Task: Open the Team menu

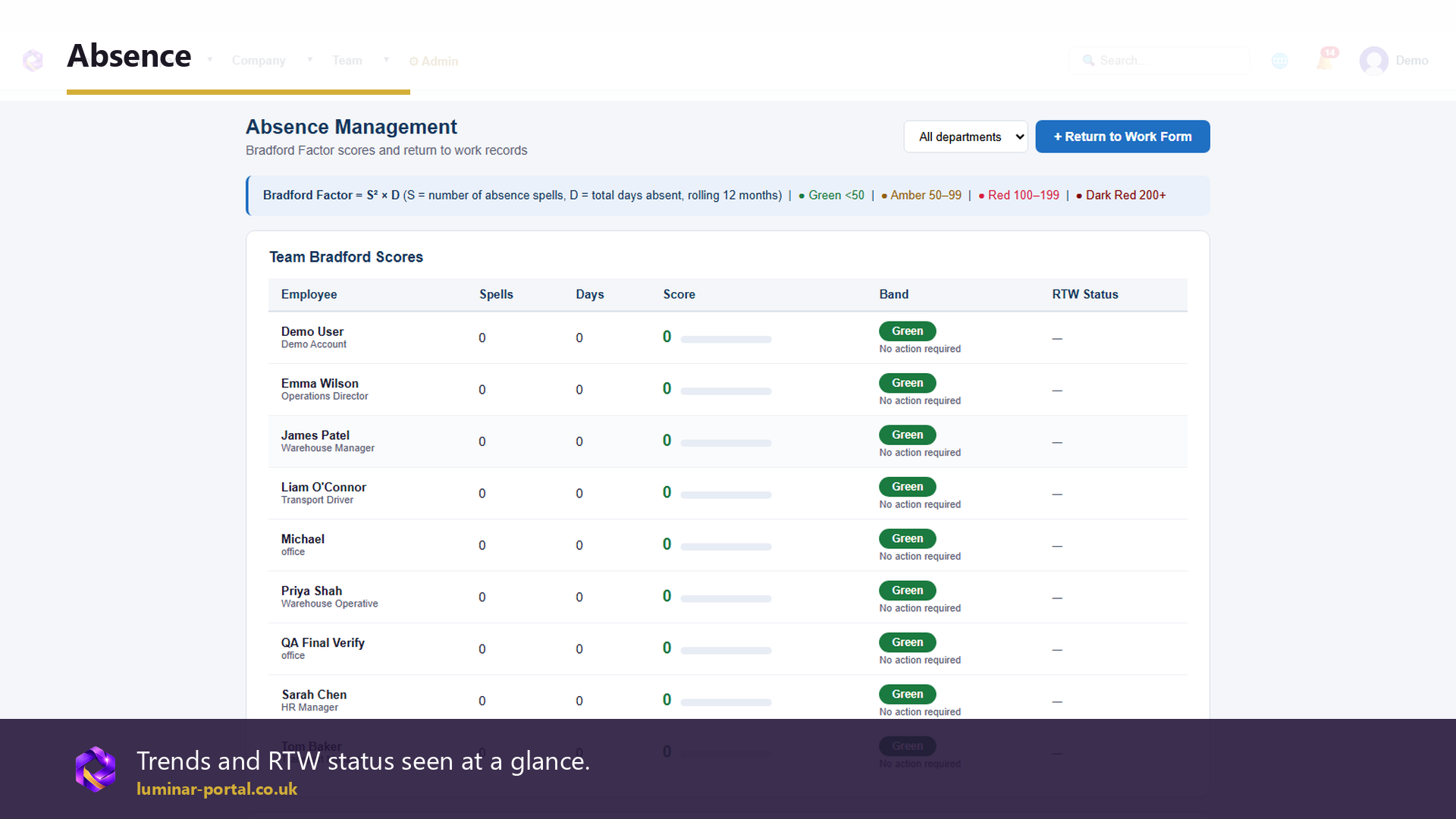Action: 347,61
